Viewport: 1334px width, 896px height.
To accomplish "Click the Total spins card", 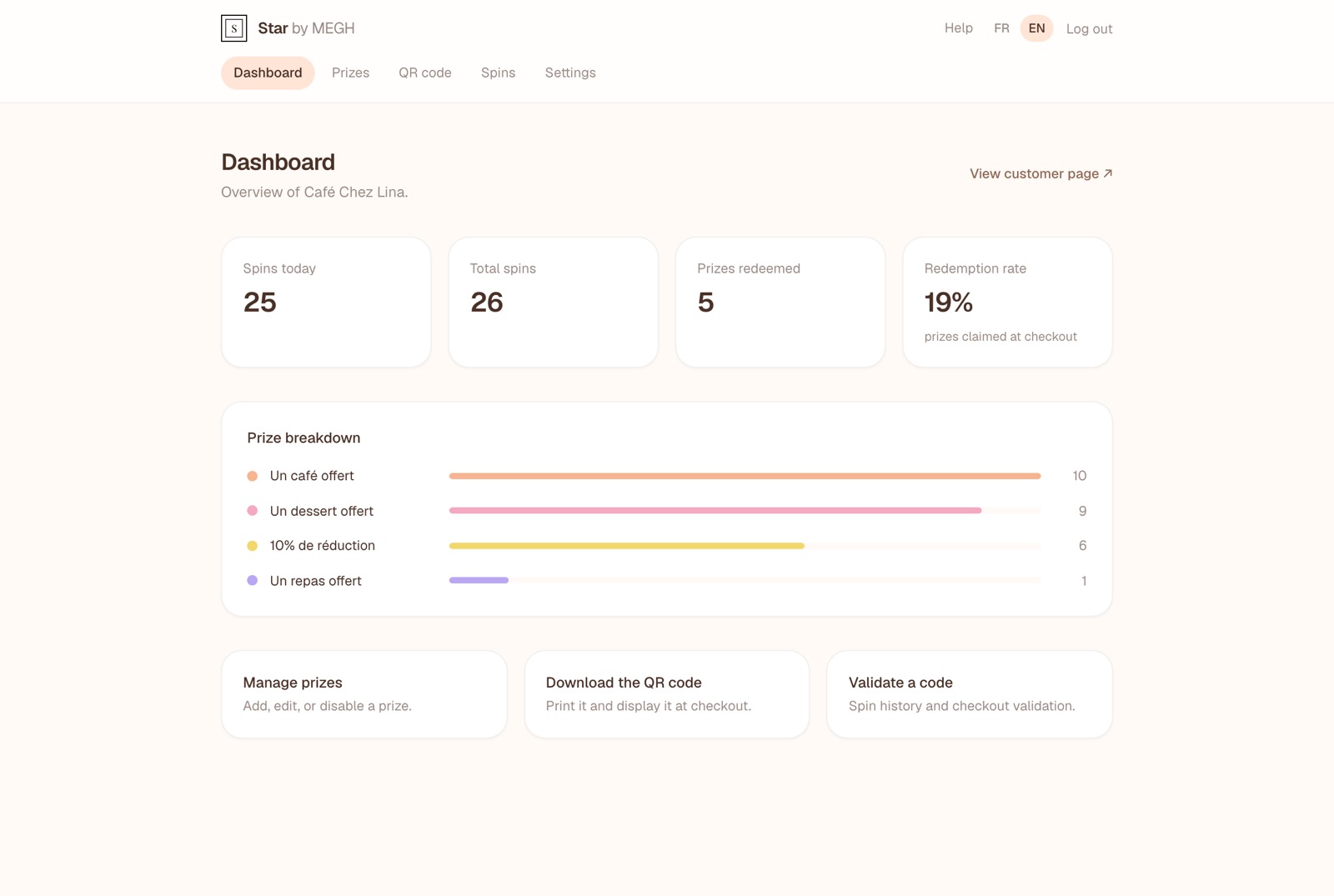I will tap(554, 303).
